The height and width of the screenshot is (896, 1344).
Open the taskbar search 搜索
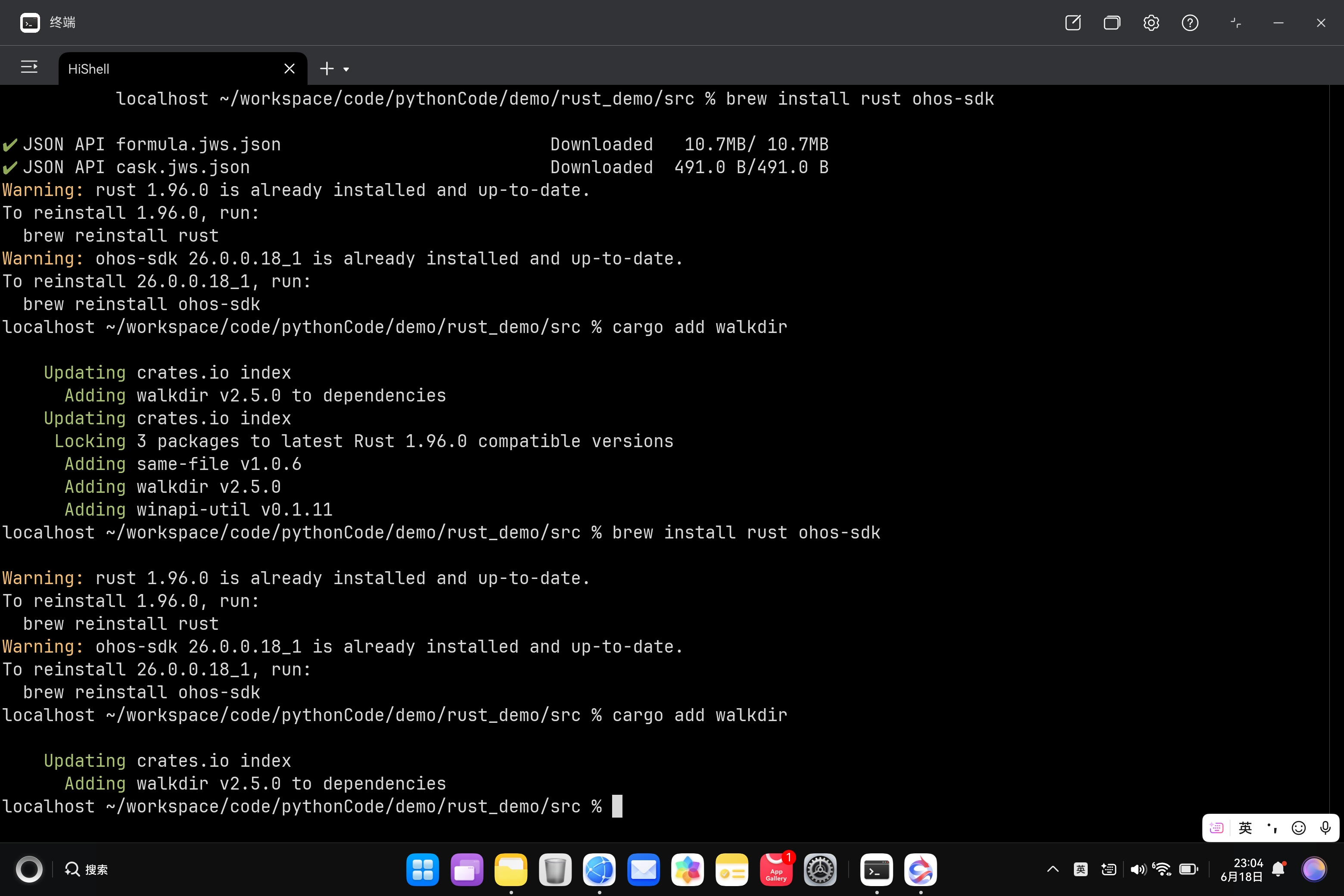click(86, 869)
